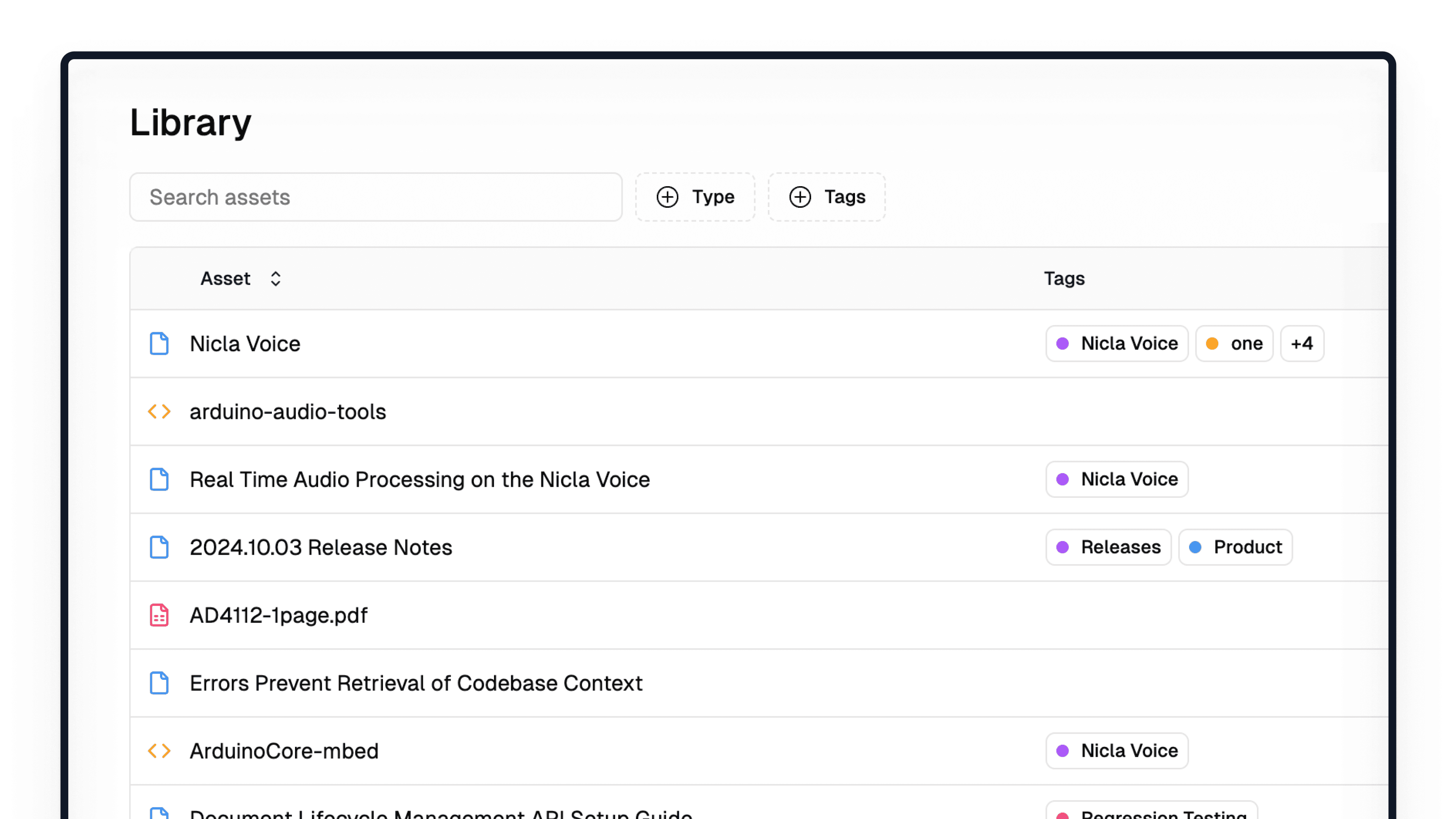Image resolution: width=1456 pixels, height=819 pixels.
Task: Open 2024.10.03 Release Notes
Action: point(321,547)
